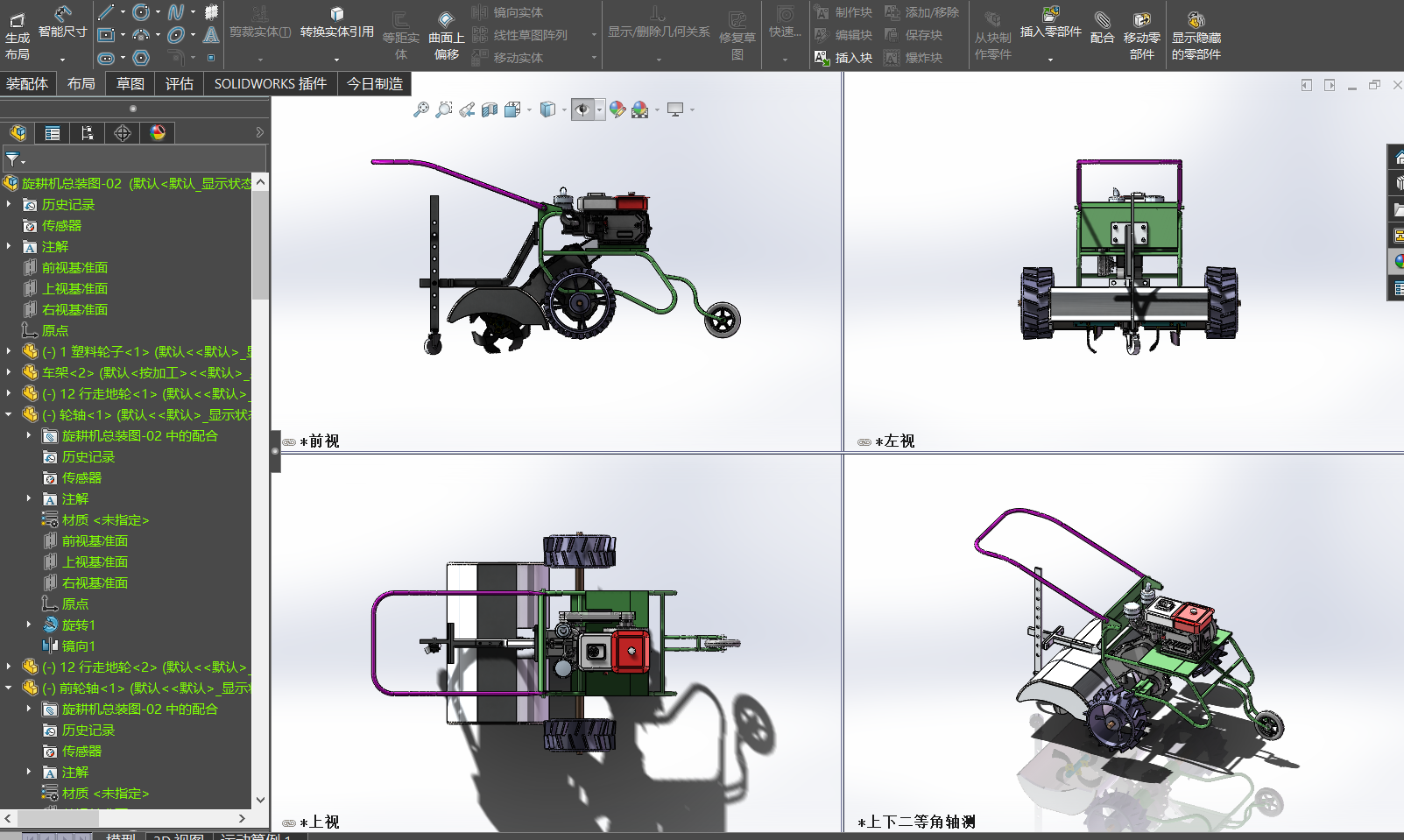Open the PropertyManager tab icon
The height and width of the screenshot is (840, 1404).
53,133
